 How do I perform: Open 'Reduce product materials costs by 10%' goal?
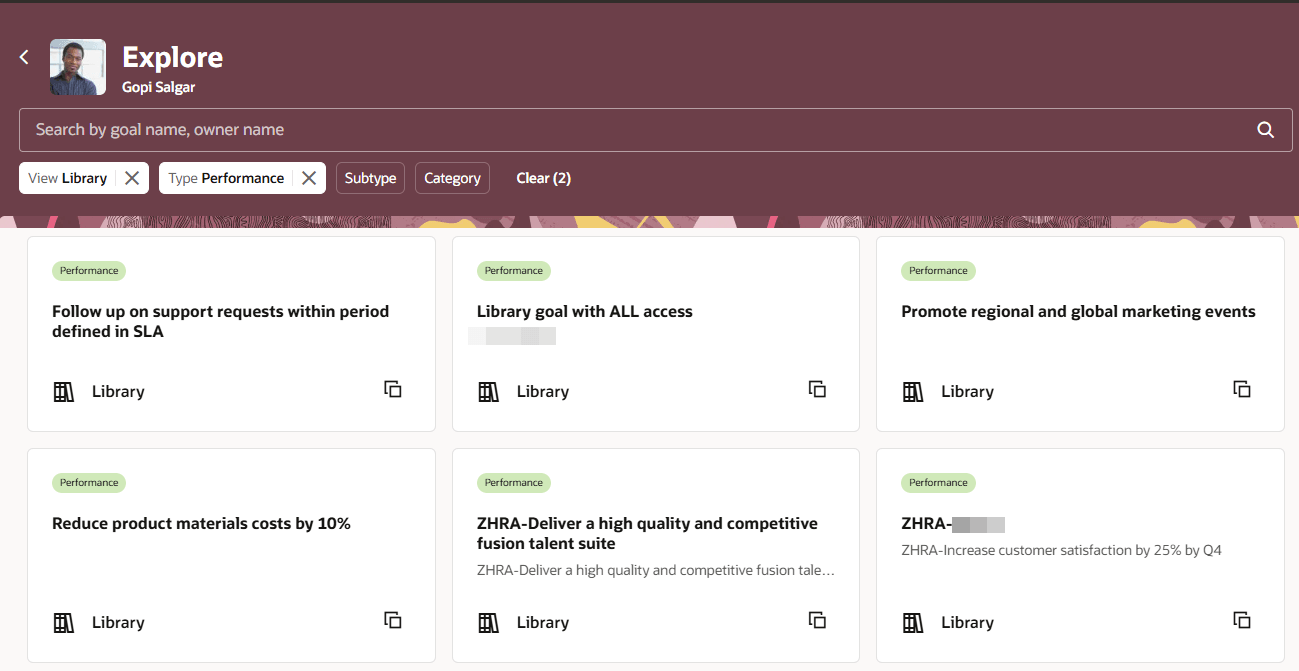coord(201,523)
